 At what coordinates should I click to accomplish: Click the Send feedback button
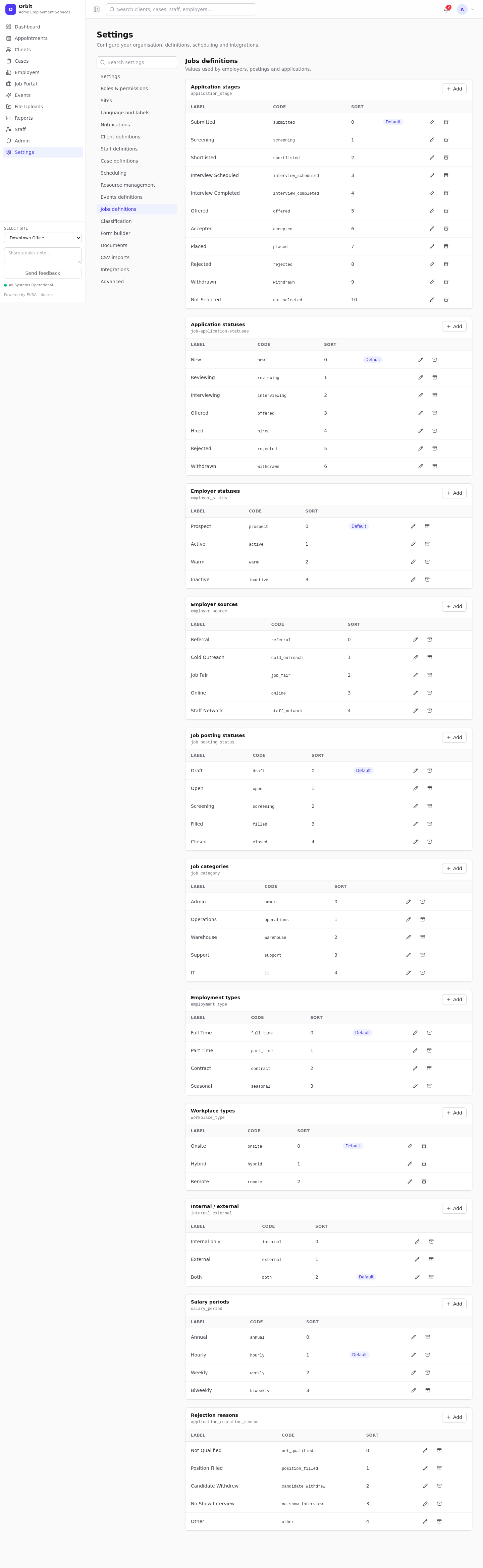(x=43, y=273)
